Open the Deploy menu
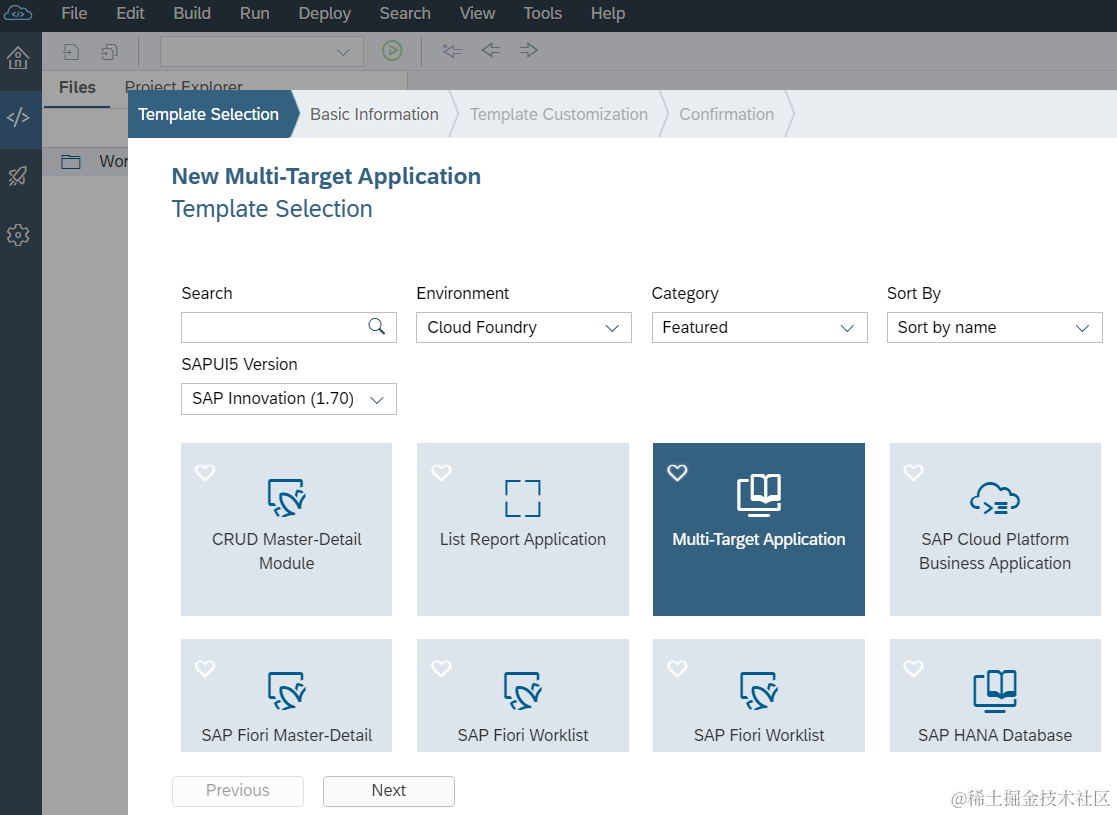This screenshot has height=815, width=1117. tap(325, 14)
